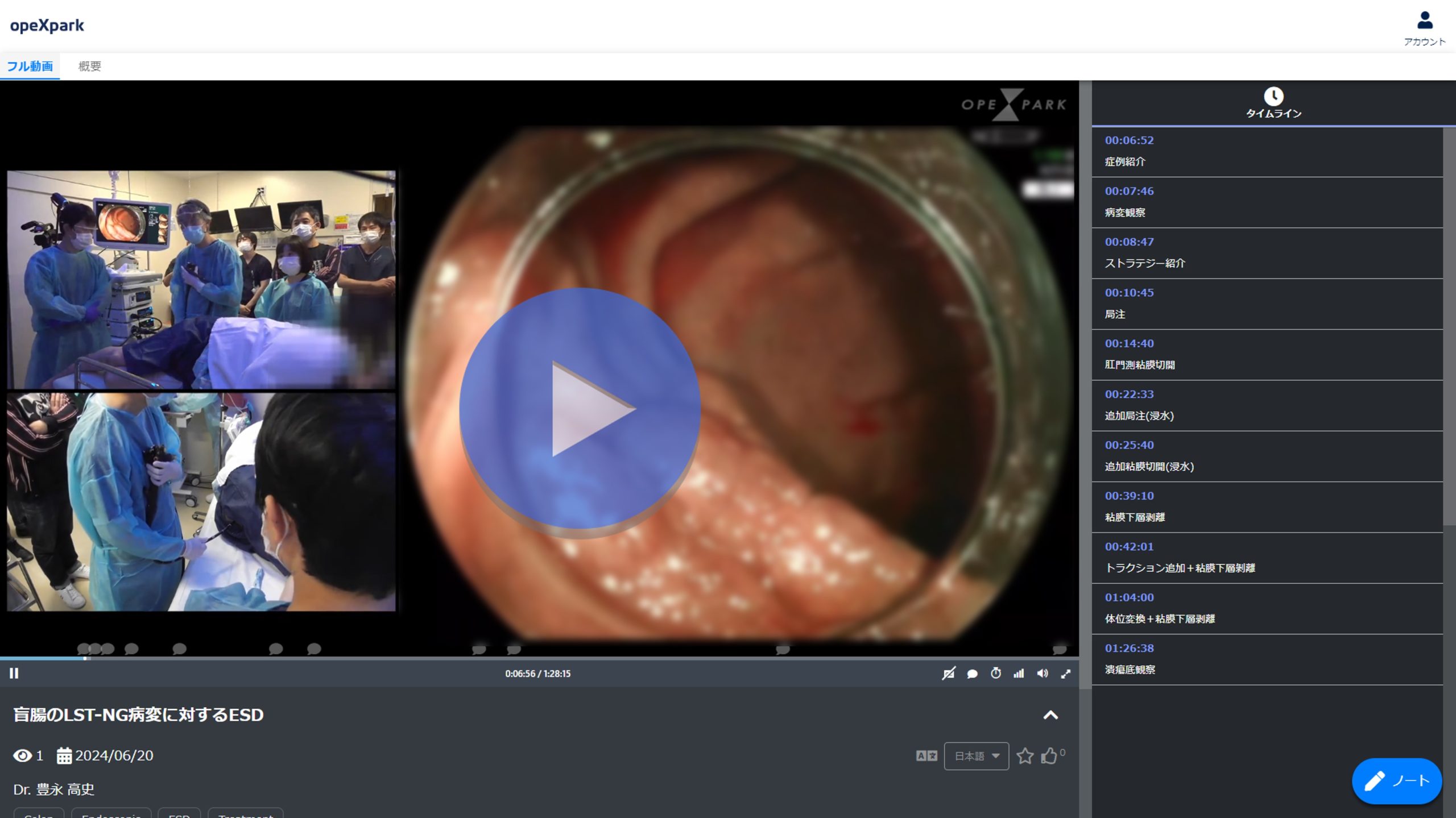Jump to 00:08:47 ストラテジー紹介
The width and height of the screenshot is (1456, 818).
coord(1267,253)
